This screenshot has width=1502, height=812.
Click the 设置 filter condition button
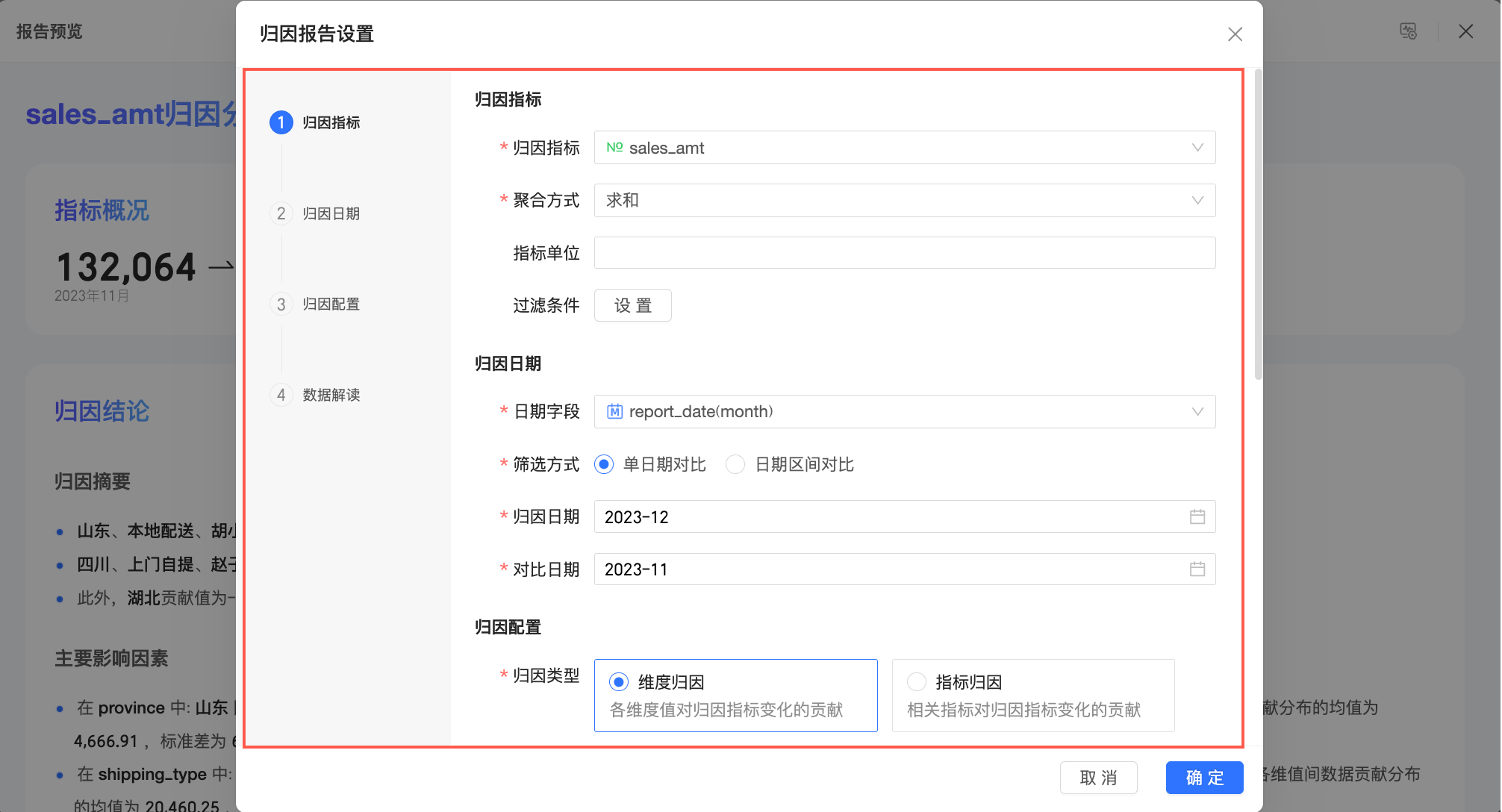(632, 305)
